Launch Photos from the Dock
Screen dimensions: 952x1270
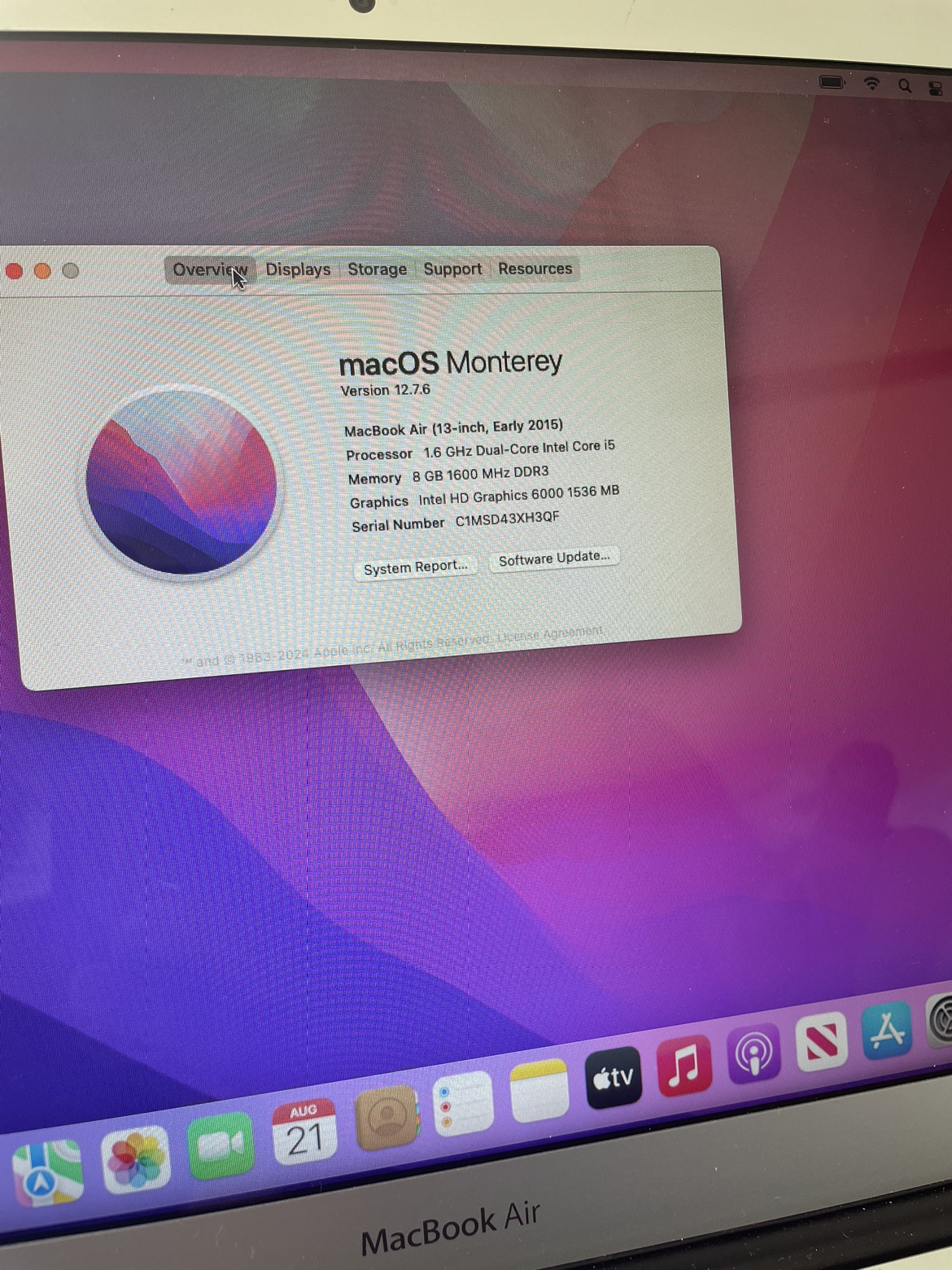(135, 1159)
